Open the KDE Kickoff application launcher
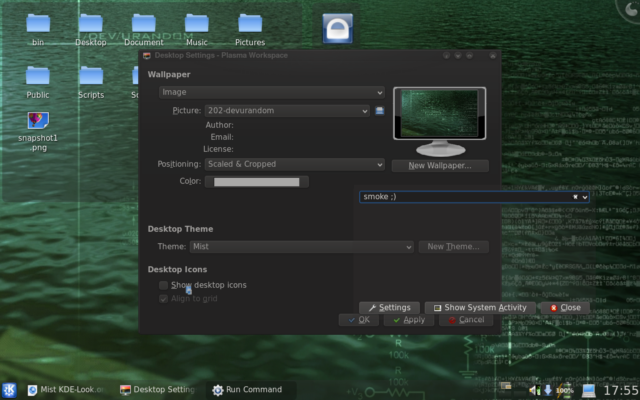The width and height of the screenshot is (640, 400). click(9, 390)
